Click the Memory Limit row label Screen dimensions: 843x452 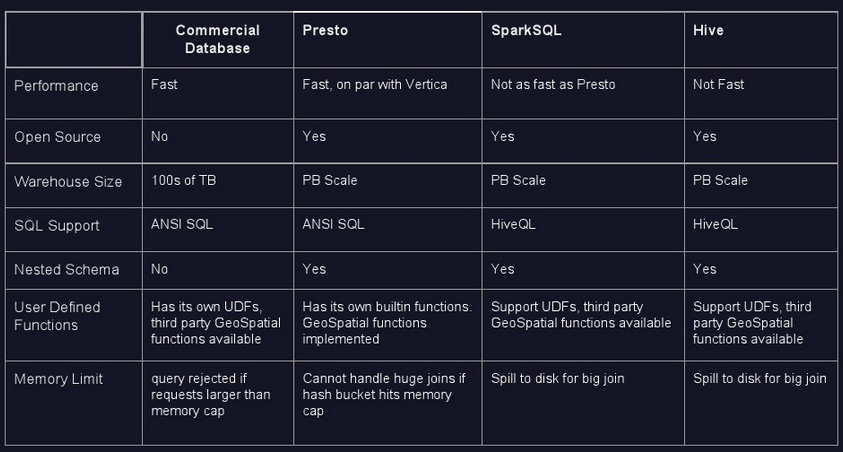(58, 379)
